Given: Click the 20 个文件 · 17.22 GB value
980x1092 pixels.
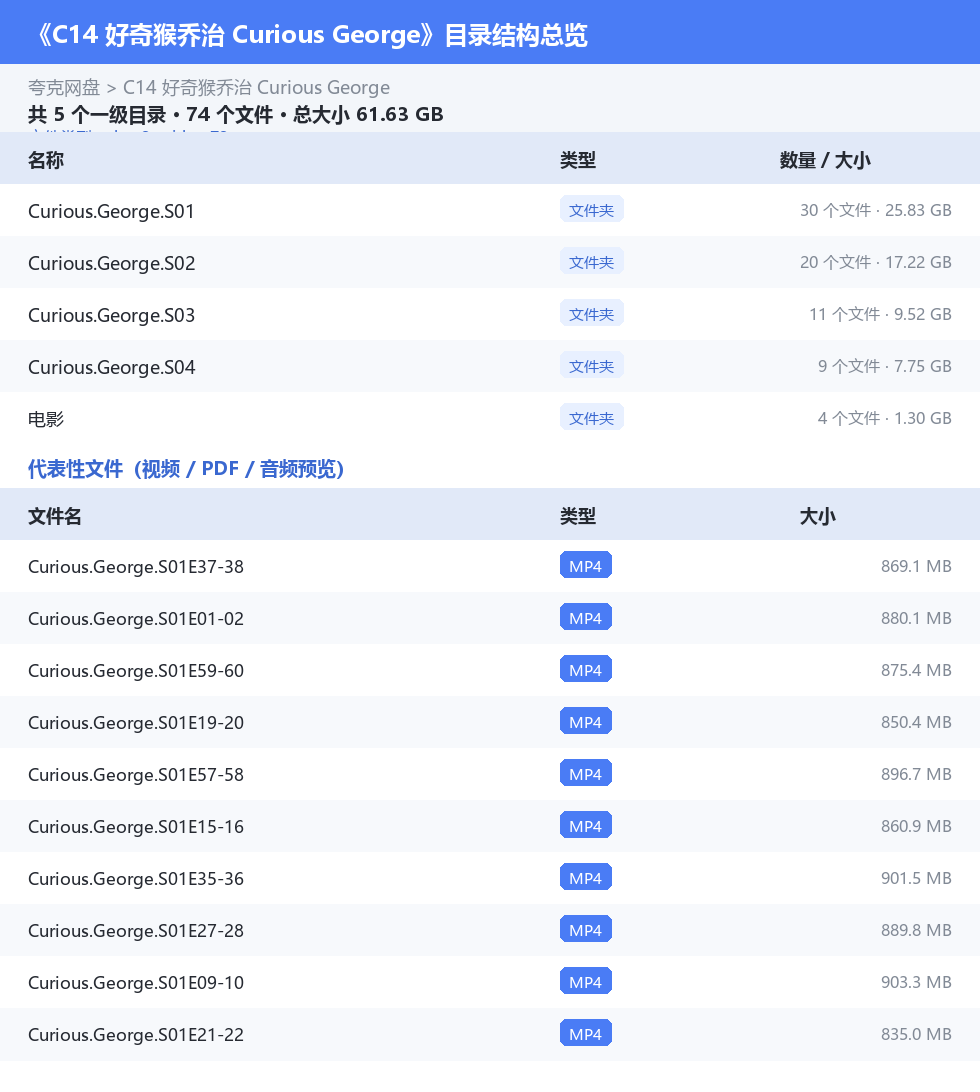Looking at the screenshot, I should click(x=876, y=263).
